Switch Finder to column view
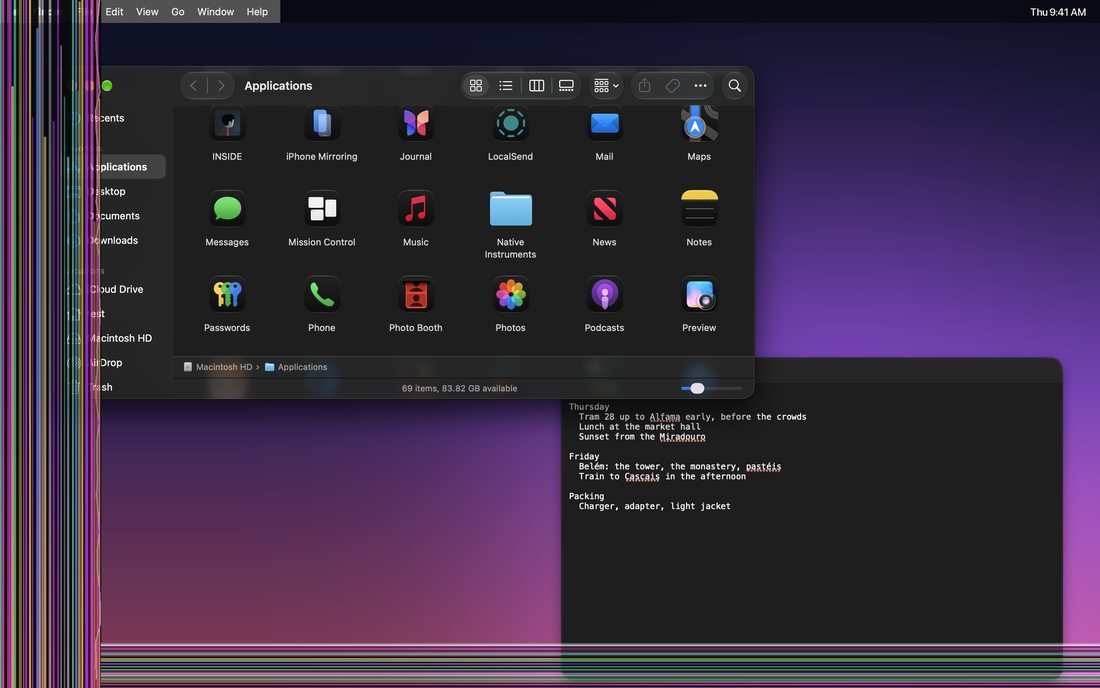 (536, 86)
